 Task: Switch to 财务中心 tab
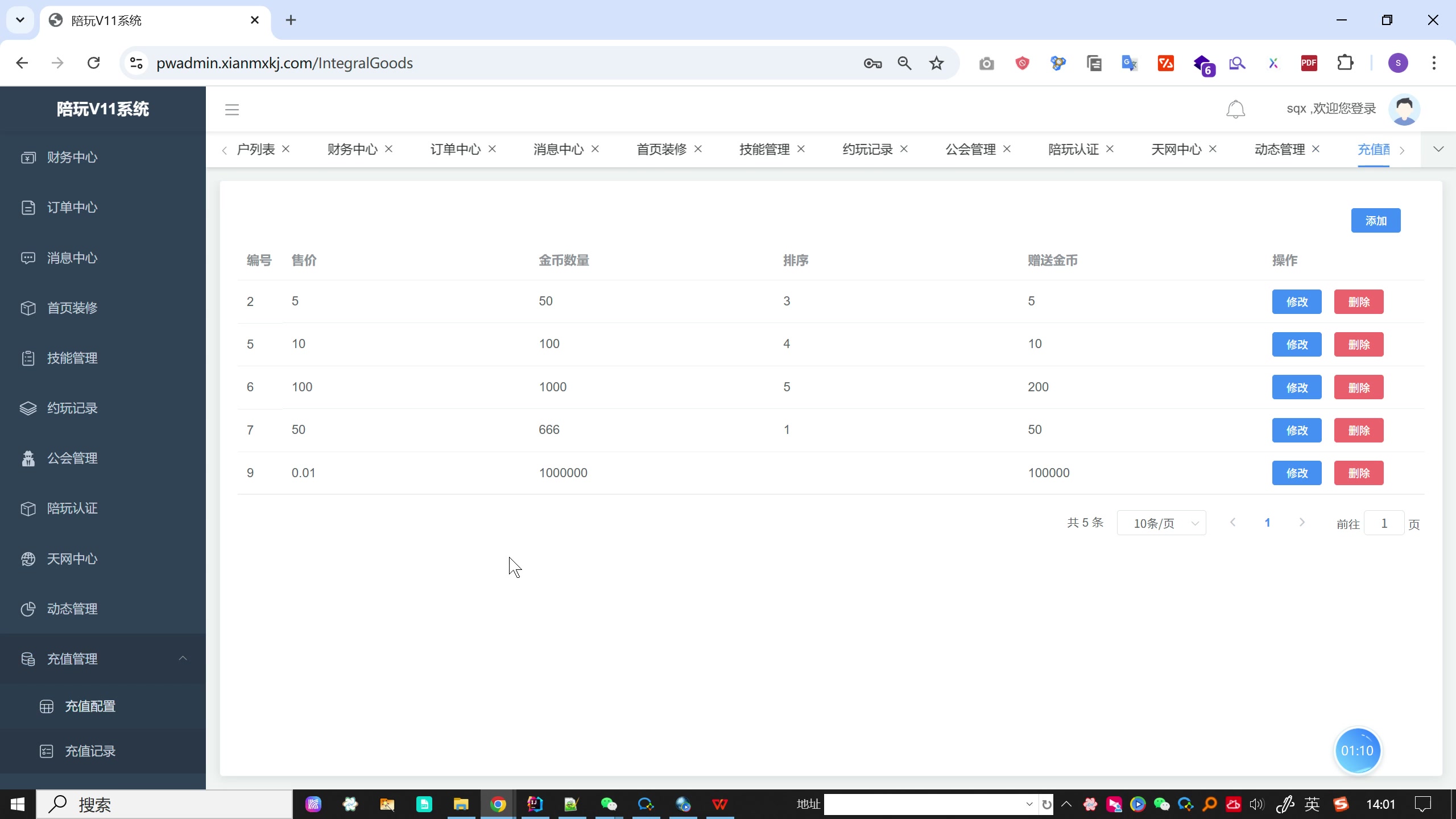pos(352,149)
